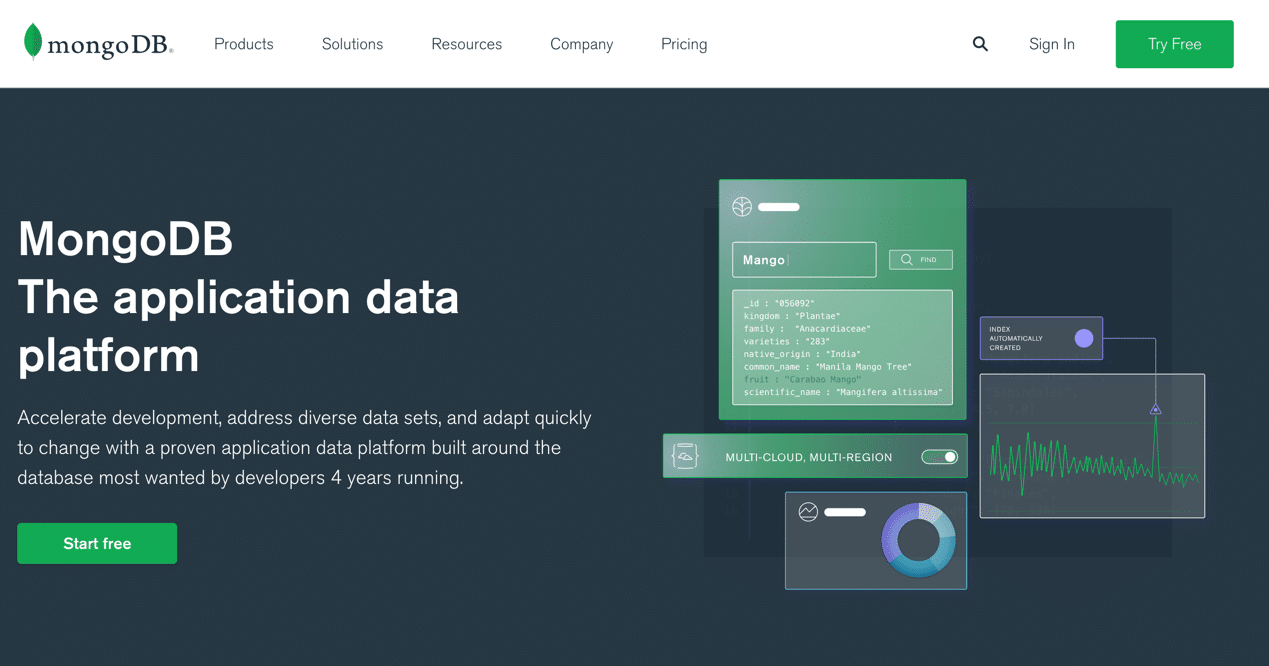This screenshot has width=1269, height=666.
Task: Click the search magnifier icon in the header
Action: 979,44
